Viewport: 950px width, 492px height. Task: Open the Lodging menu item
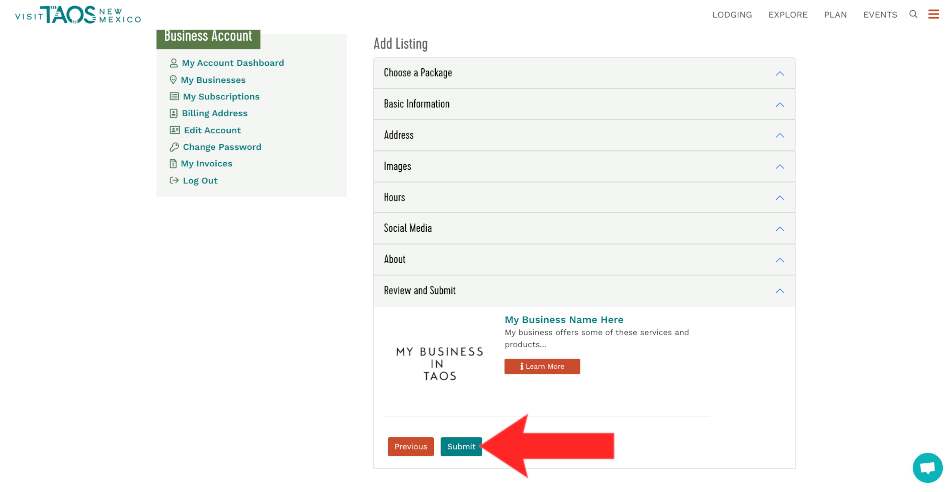click(x=732, y=15)
